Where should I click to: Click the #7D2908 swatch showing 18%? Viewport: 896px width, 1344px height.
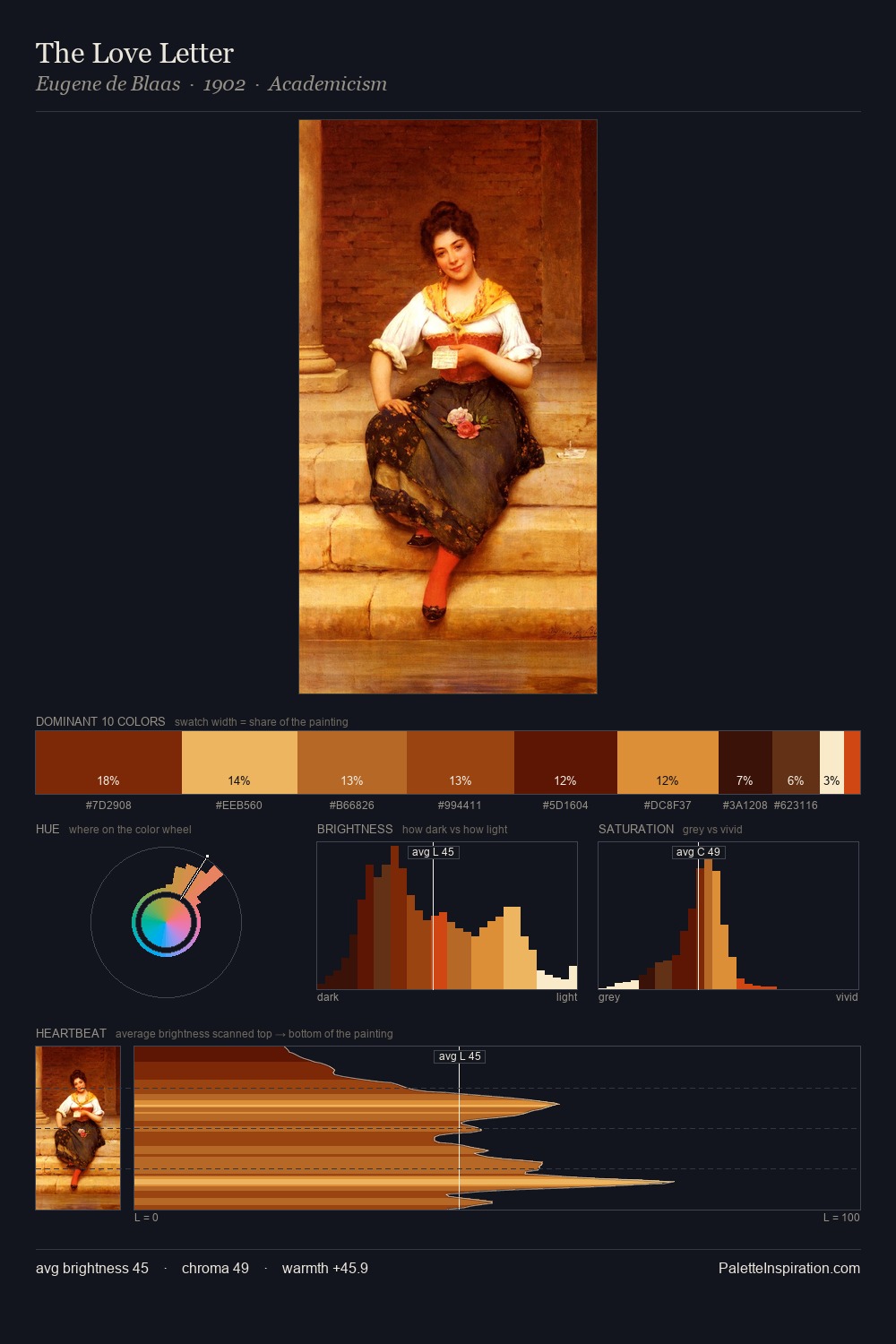click(x=108, y=762)
